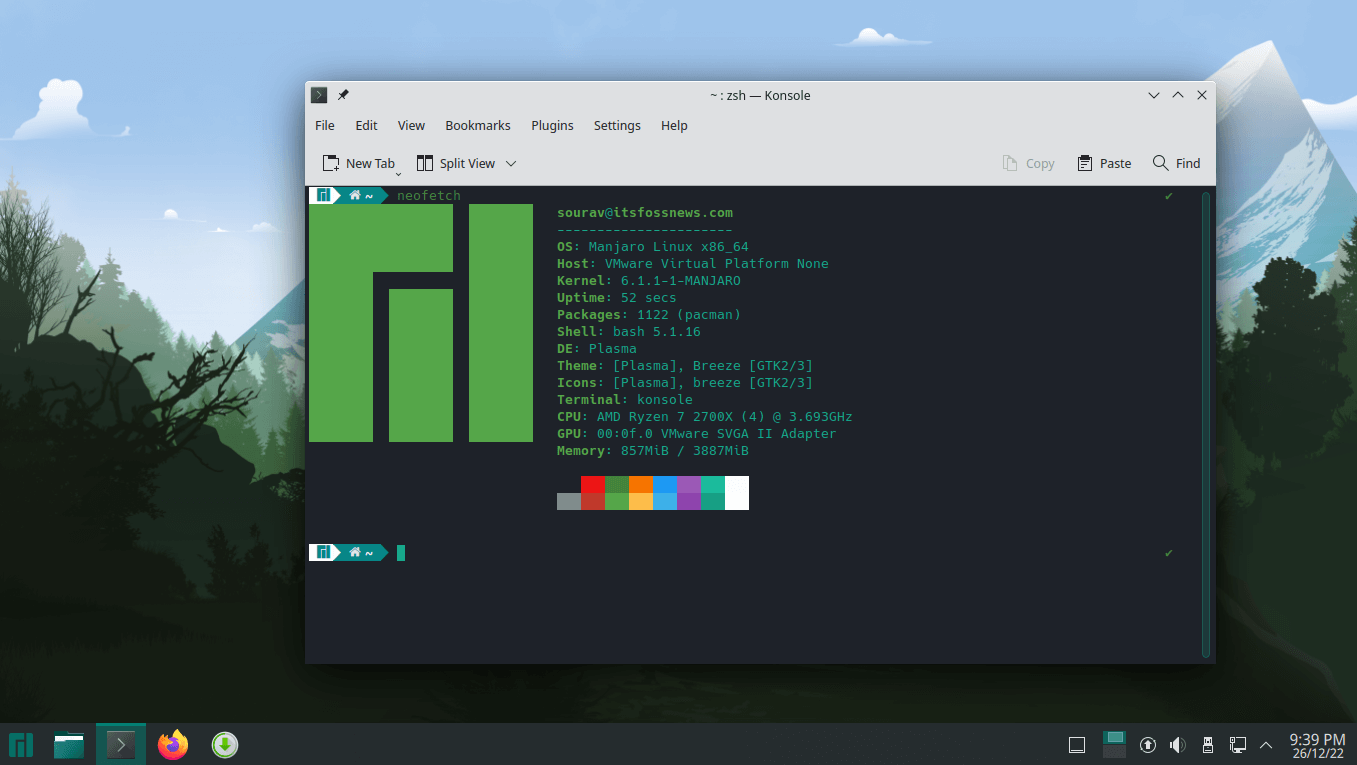Open the Bookmarks menu

(477, 125)
